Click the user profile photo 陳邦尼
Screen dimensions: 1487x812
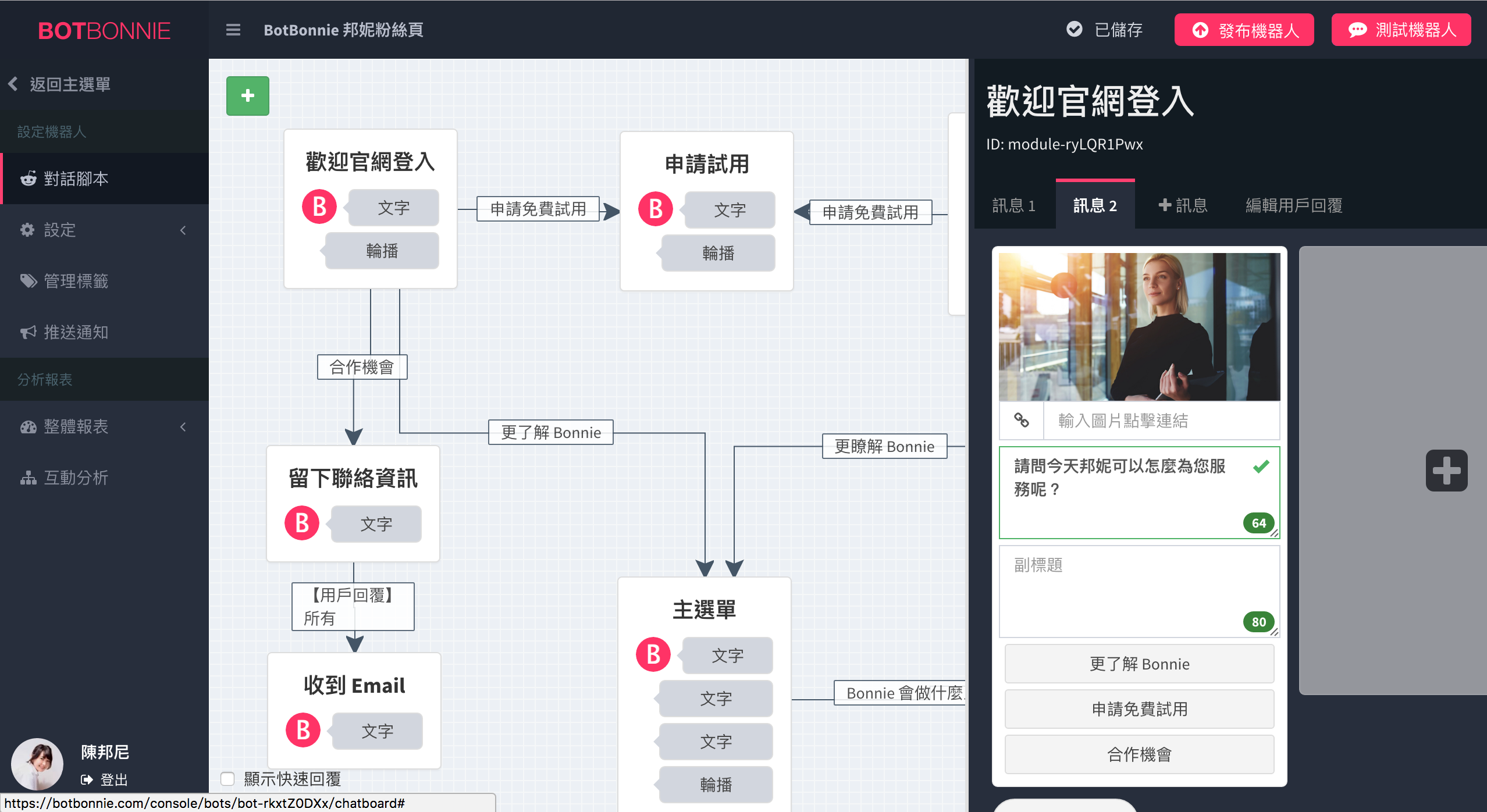37,764
